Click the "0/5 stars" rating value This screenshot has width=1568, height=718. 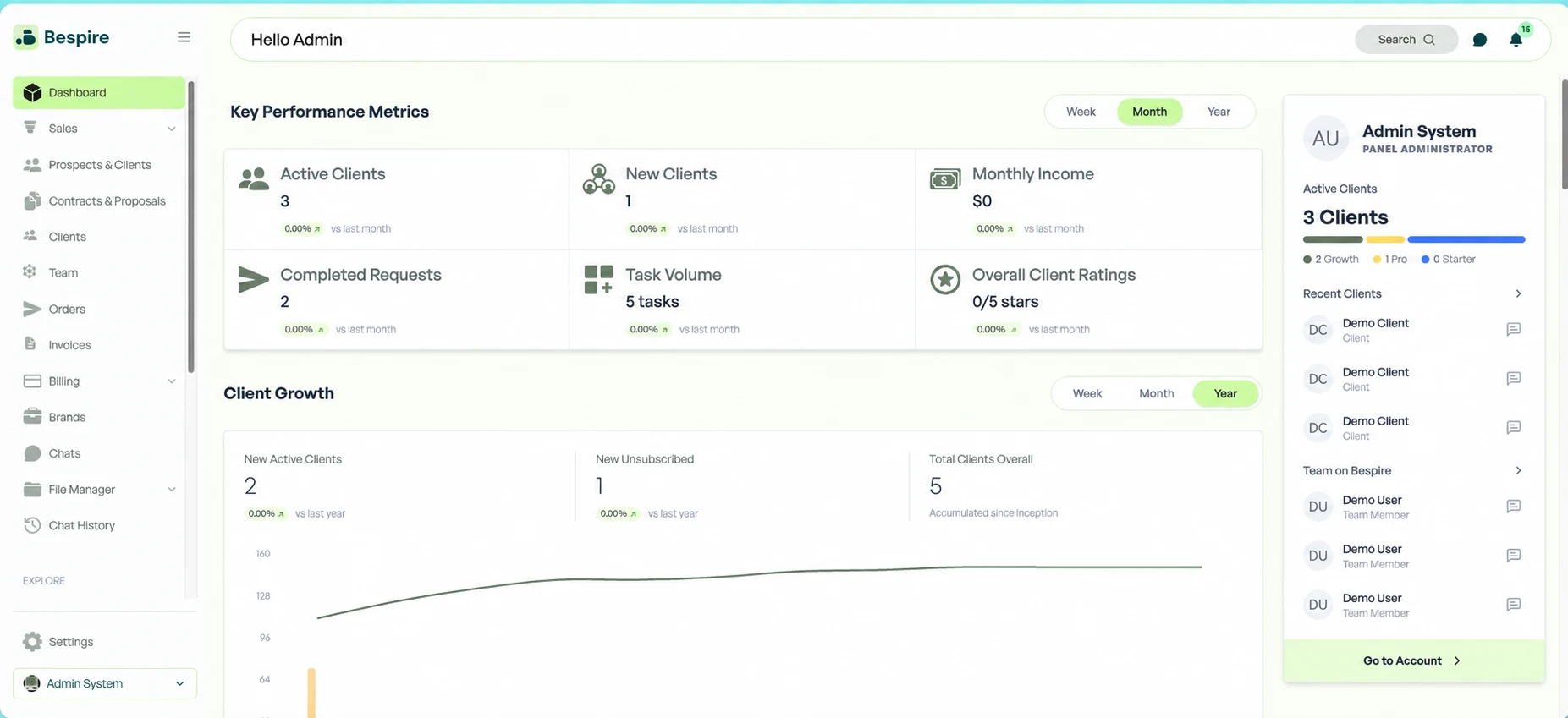coord(1005,302)
